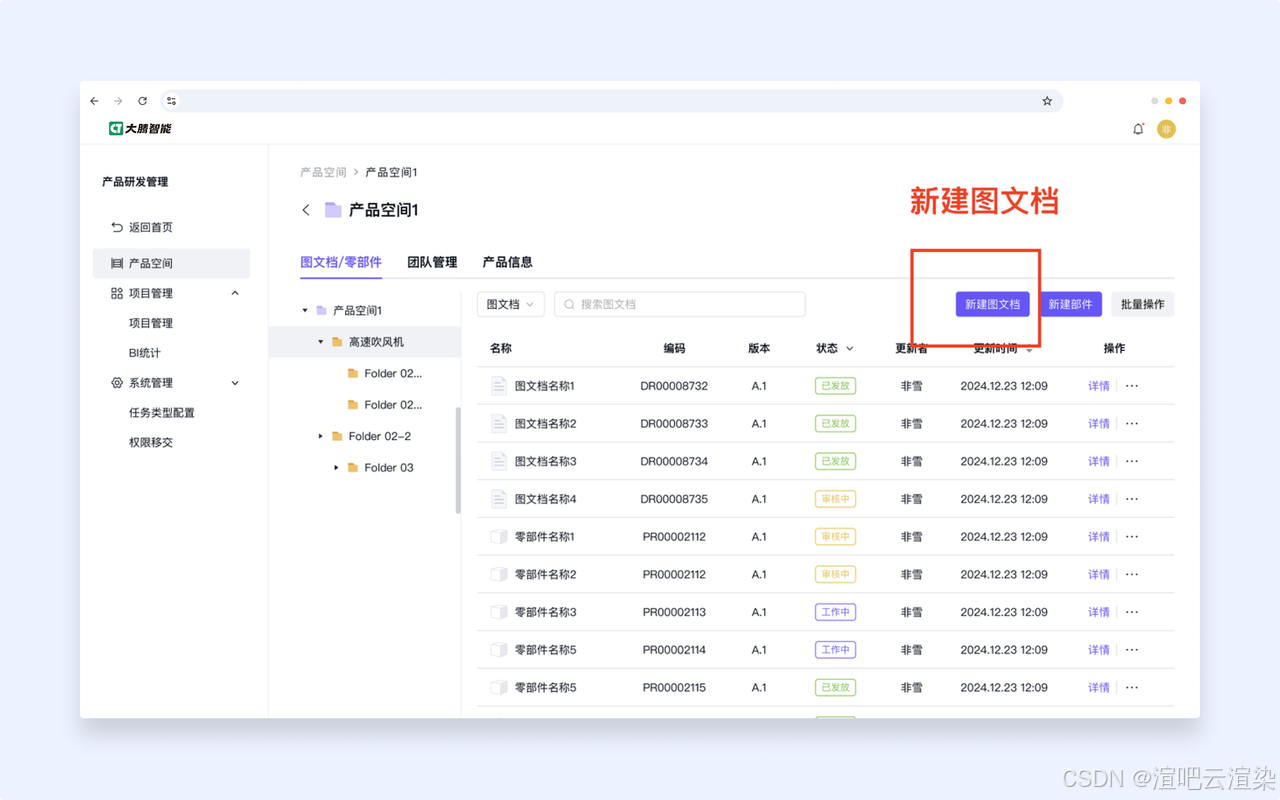1280x800 pixels.
Task: Click the 大腾智能 logo
Action: pos(140,129)
